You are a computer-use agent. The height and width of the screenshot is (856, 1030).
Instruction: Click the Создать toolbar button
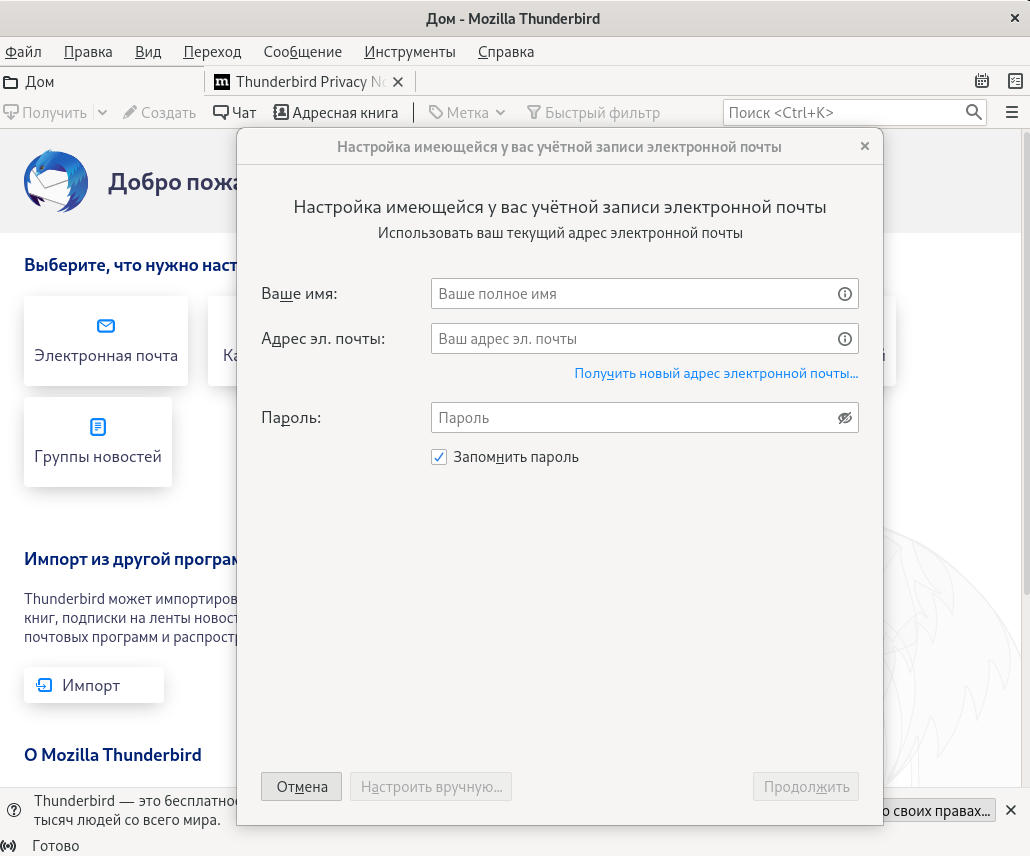160,112
